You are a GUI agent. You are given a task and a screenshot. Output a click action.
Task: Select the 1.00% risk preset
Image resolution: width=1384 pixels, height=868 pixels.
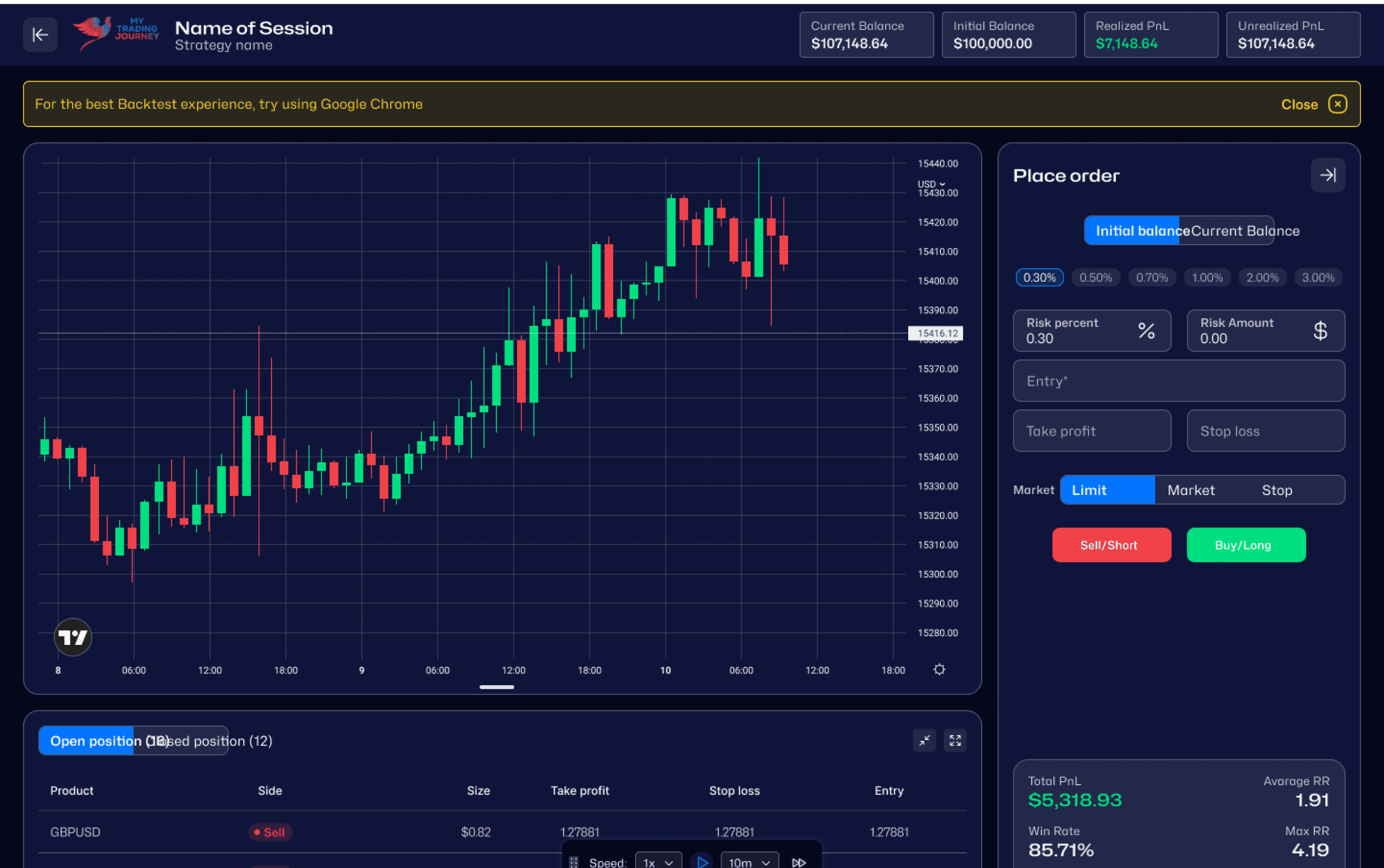click(1207, 278)
